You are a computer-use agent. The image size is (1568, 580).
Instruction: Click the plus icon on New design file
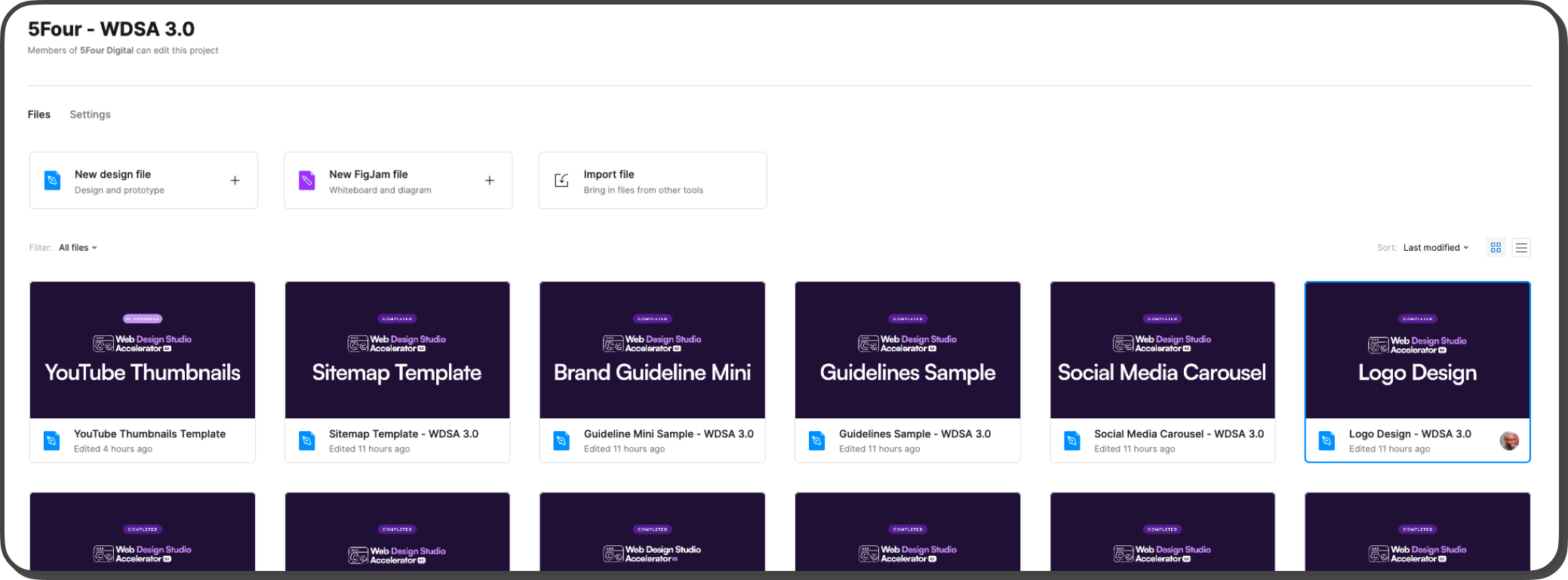235,180
